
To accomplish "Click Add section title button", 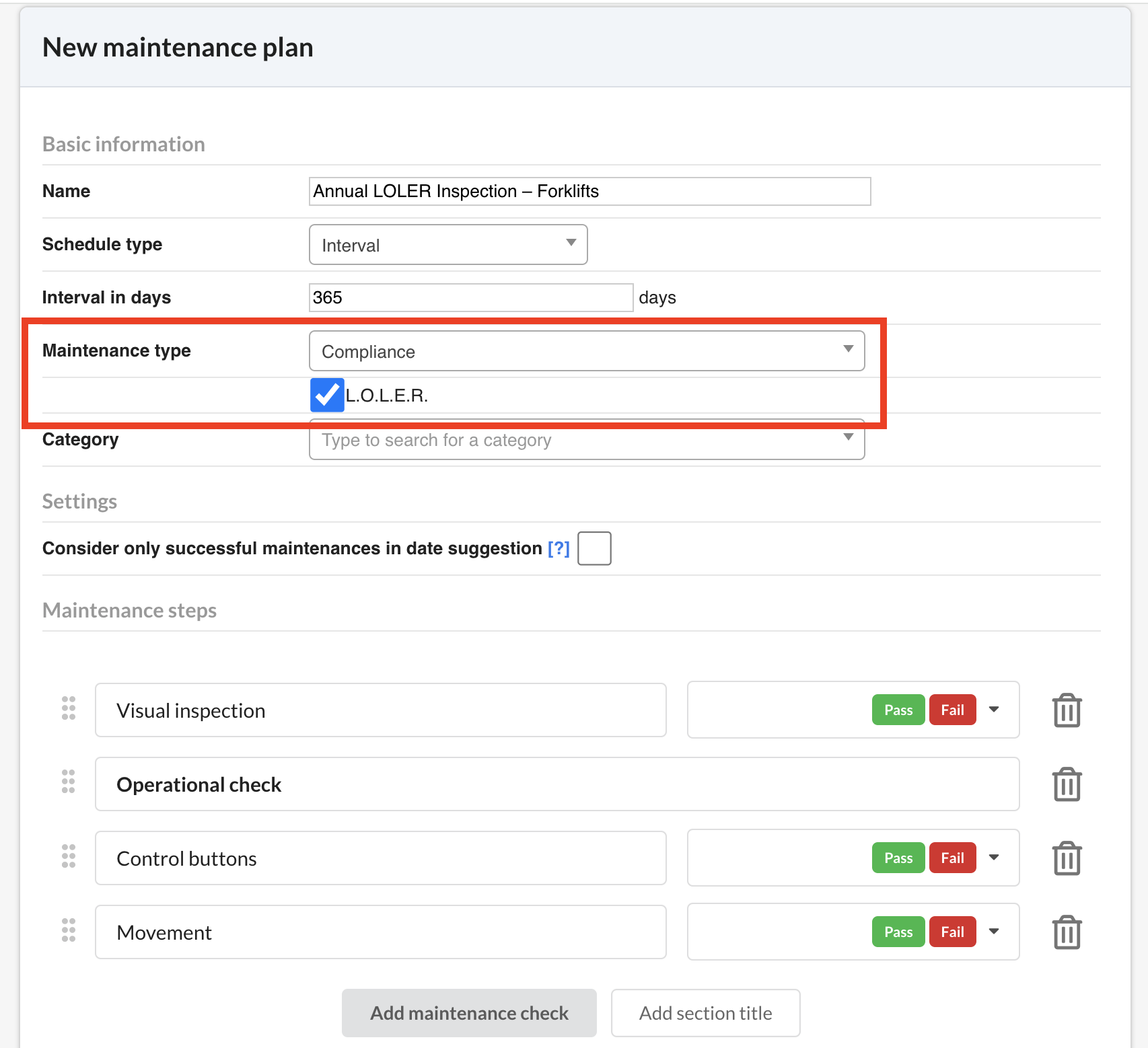I will [705, 1013].
